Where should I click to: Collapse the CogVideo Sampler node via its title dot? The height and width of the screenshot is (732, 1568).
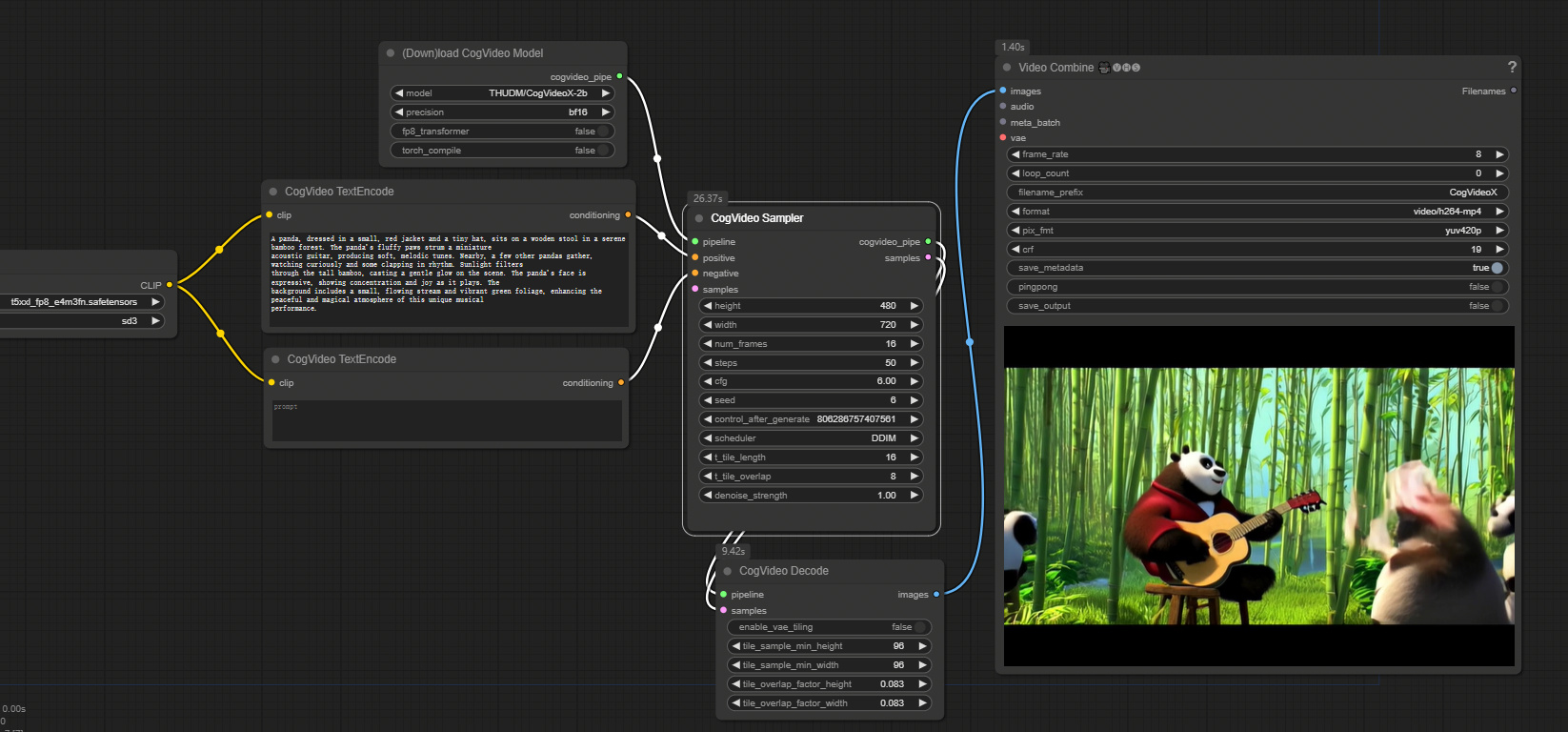(699, 218)
